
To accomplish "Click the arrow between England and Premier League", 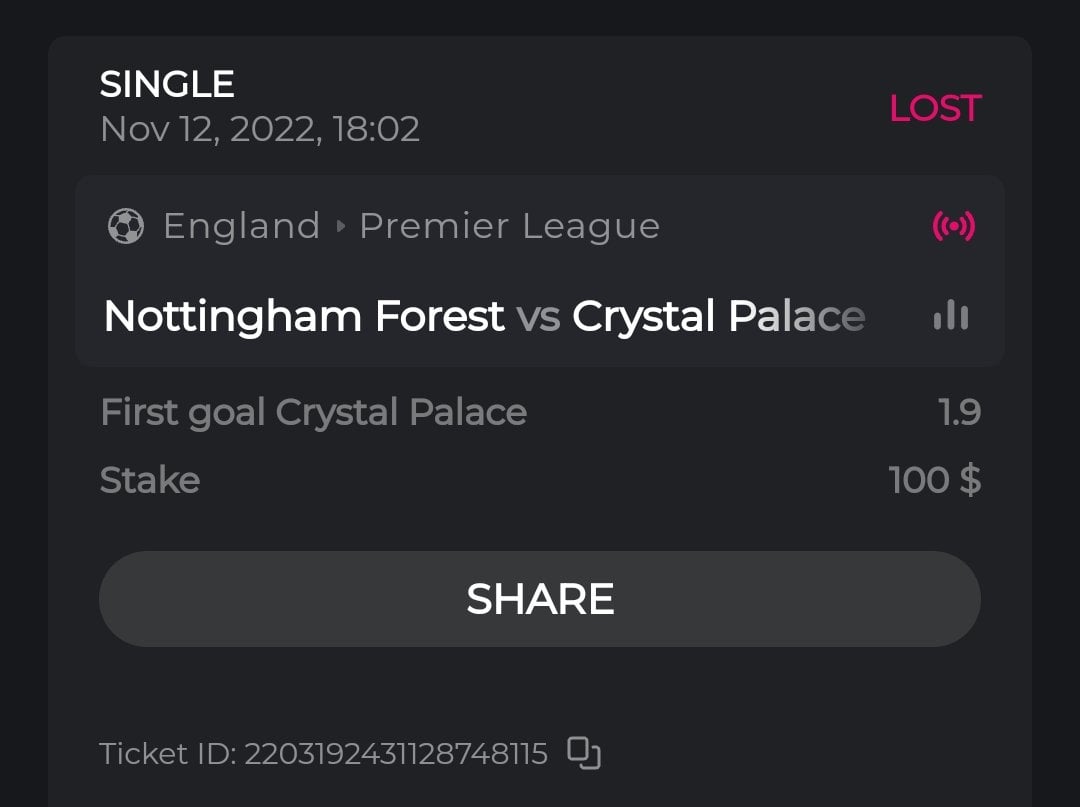I will [x=340, y=226].
